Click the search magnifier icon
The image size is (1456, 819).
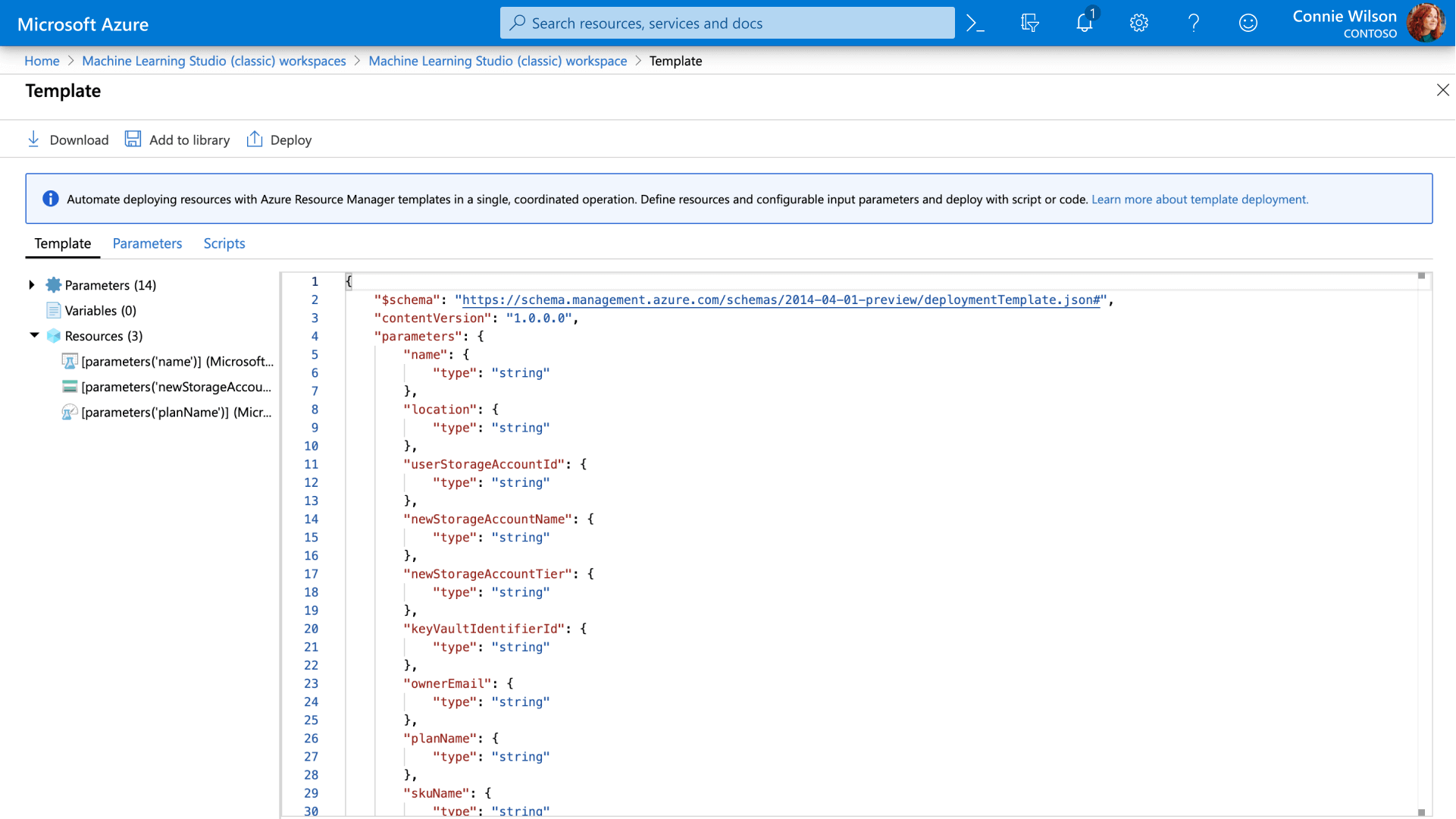(518, 23)
